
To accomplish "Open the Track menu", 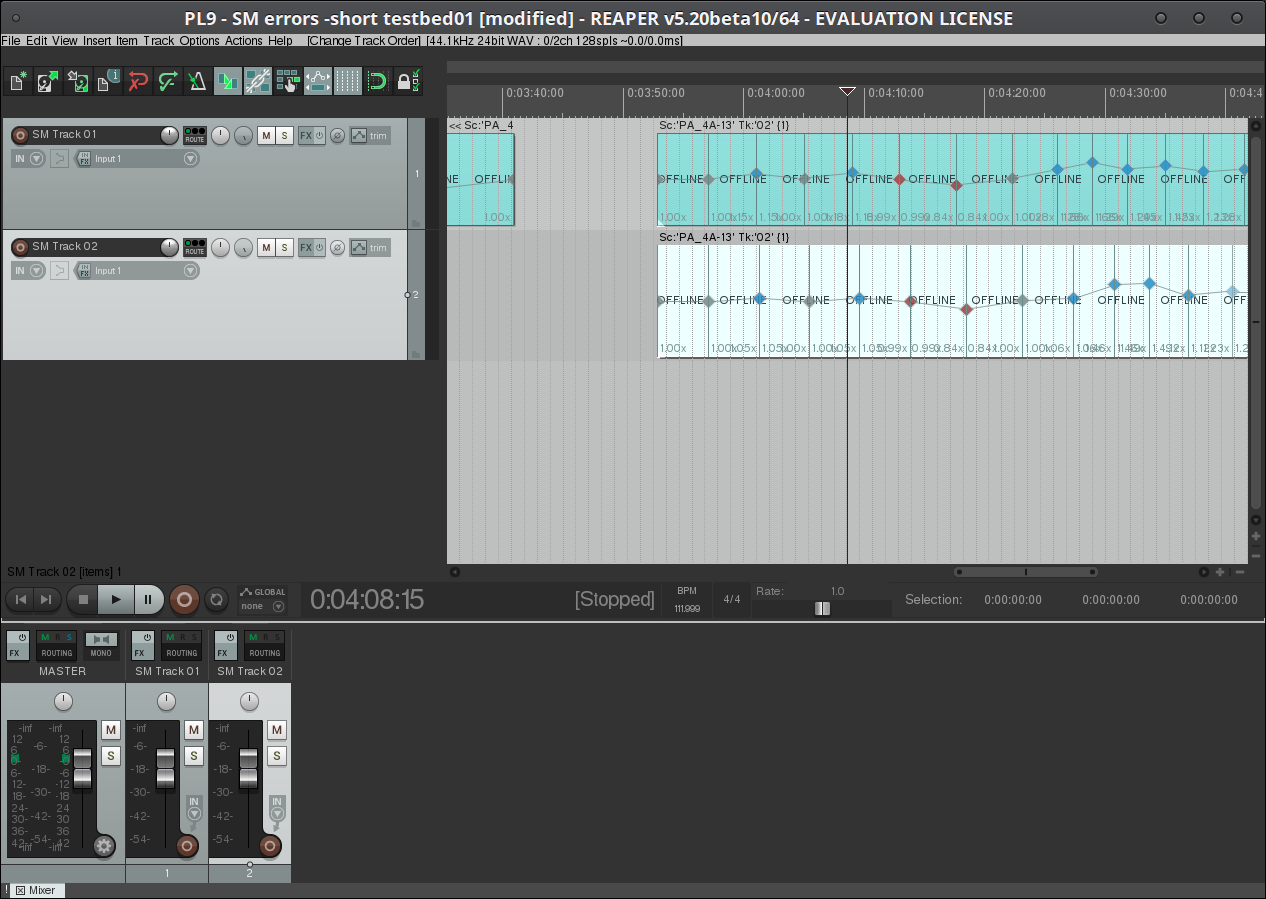I will pos(159,41).
